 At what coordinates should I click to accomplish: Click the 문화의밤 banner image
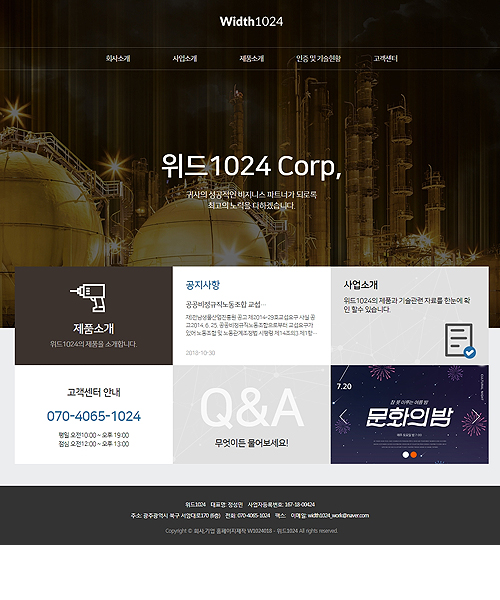(409, 414)
